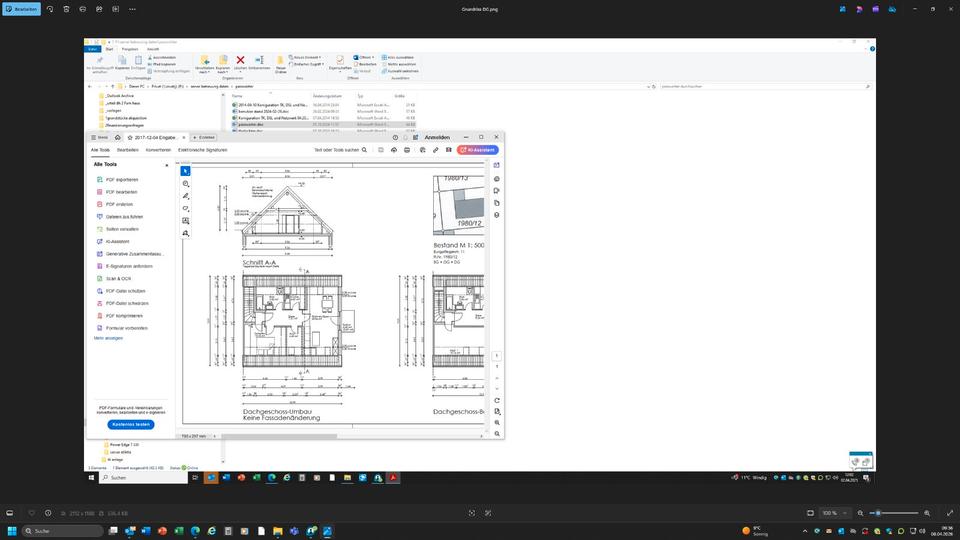
Task: Open Microsoft Edge from the bottom taskbar
Action: click(x=195, y=531)
